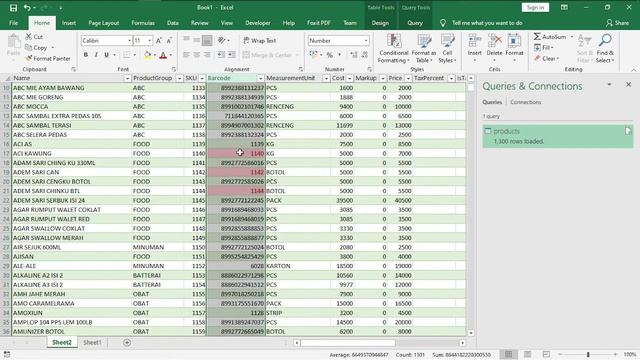The width and height of the screenshot is (640, 360).
Task: Apply red font color swatch
Action: pos(163,55)
